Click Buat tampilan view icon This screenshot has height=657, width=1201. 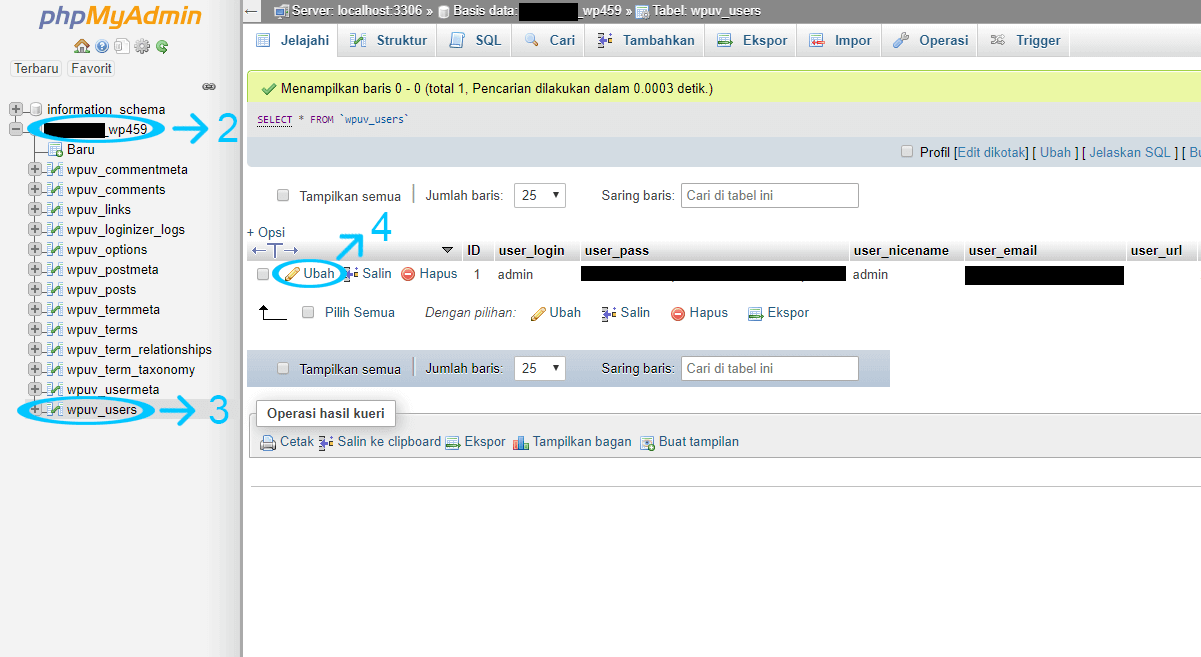point(647,442)
